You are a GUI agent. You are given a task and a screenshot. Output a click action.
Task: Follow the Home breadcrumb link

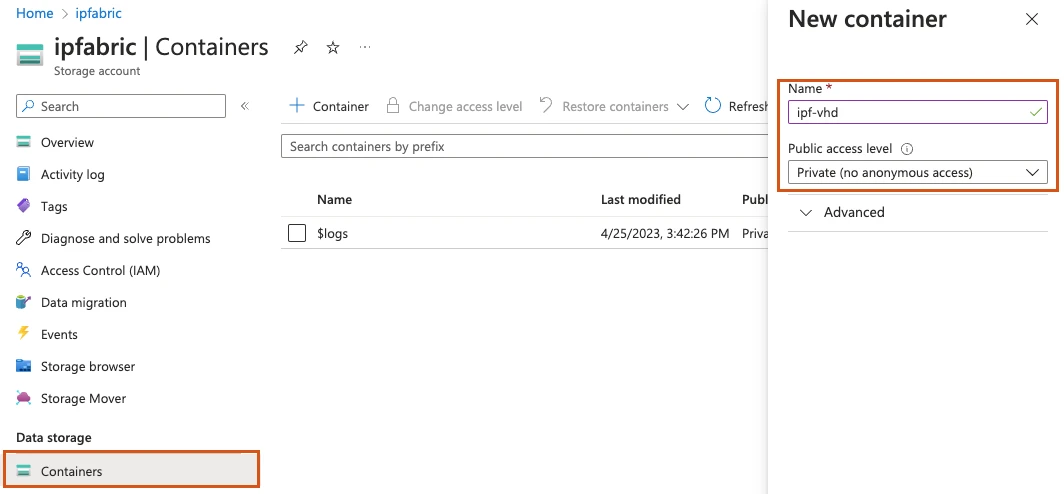coord(34,14)
